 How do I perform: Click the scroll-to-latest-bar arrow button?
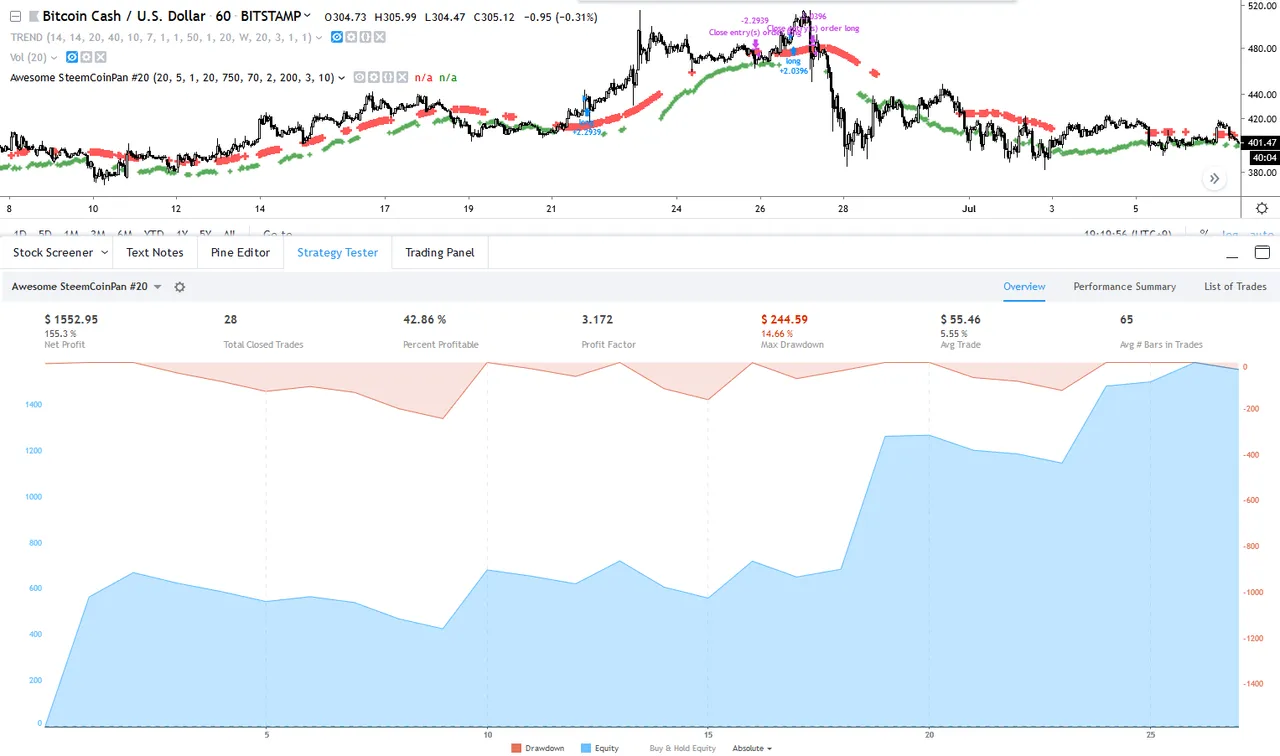pos(1214,179)
